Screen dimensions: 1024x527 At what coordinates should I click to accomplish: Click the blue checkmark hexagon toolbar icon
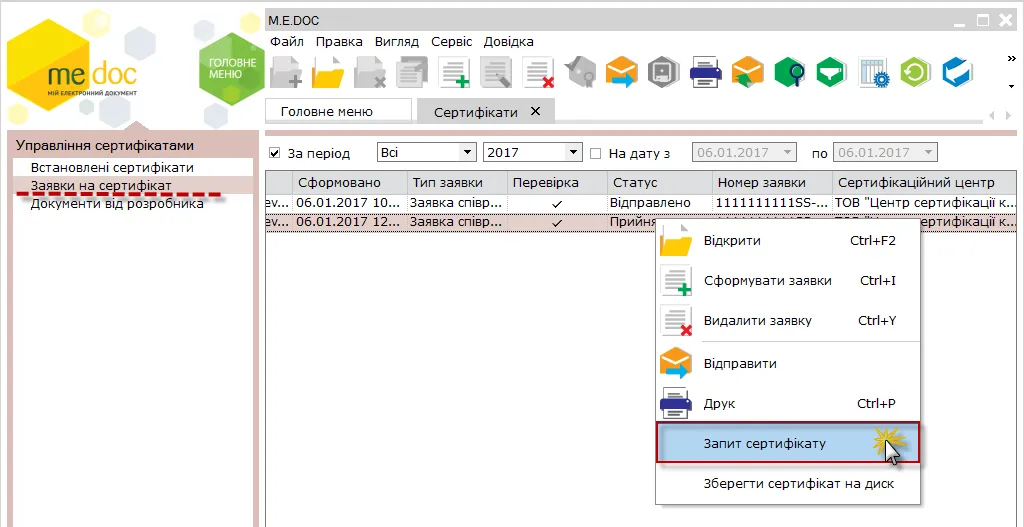(957, 72)
